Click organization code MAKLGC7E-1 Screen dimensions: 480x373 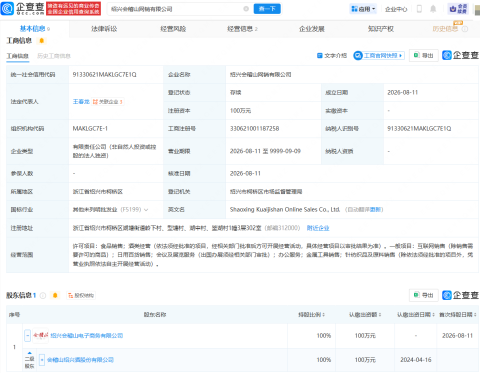coord(90,129)
